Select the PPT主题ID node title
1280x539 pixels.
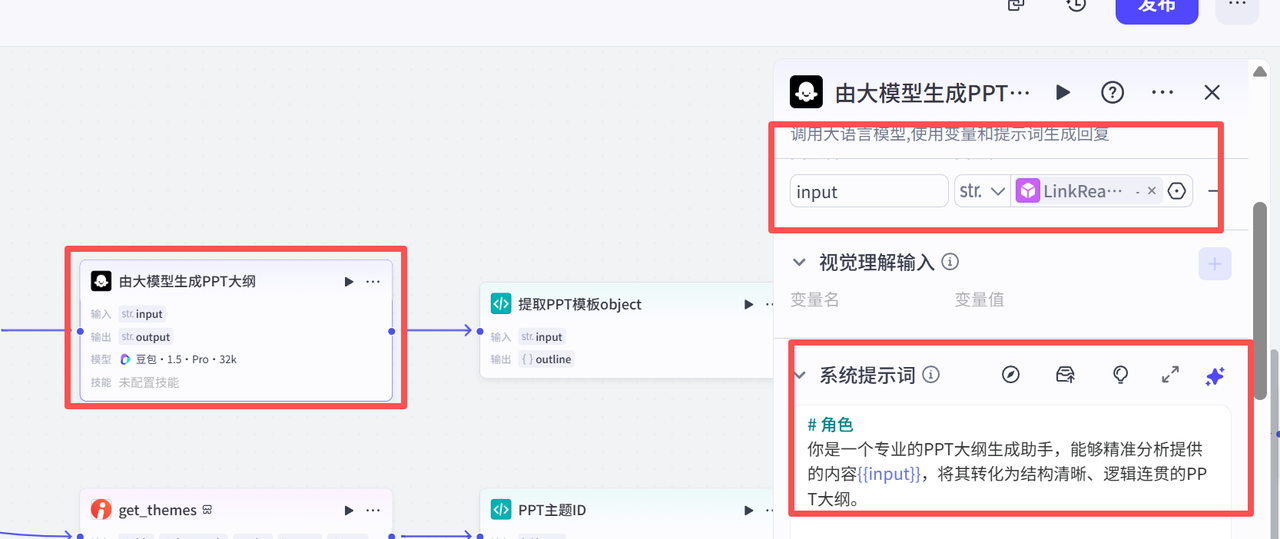pos(552,510)
